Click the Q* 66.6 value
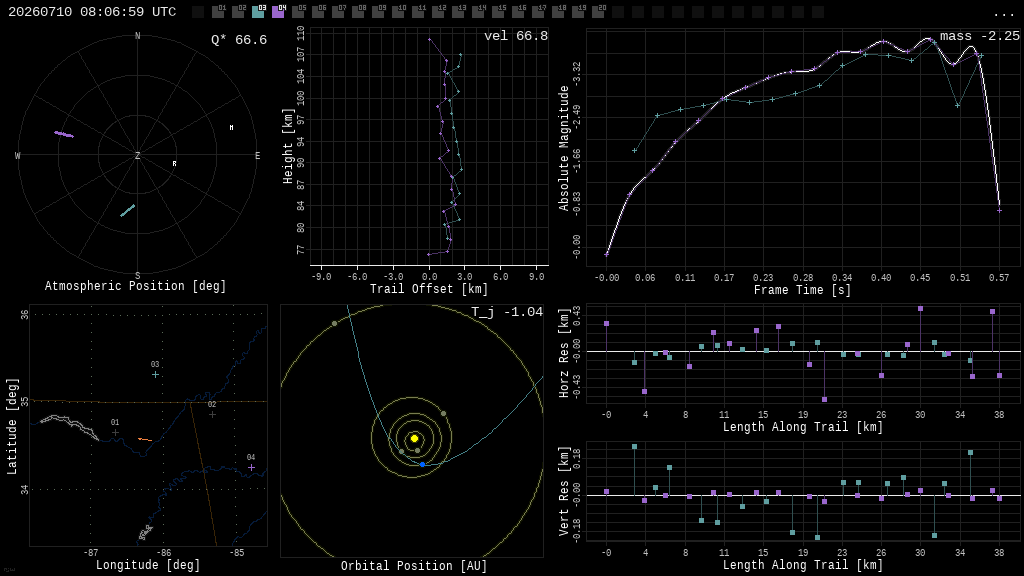This screenshot has height=576, width=1024. point(239,40)
